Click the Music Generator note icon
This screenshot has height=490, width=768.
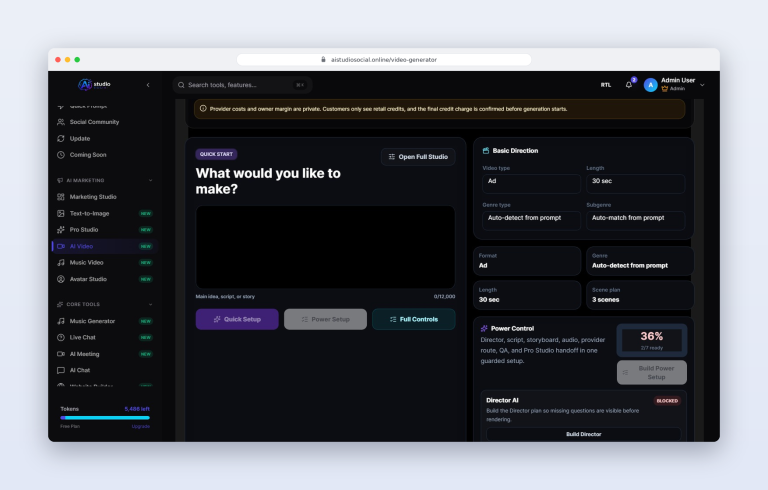point(61,321)
